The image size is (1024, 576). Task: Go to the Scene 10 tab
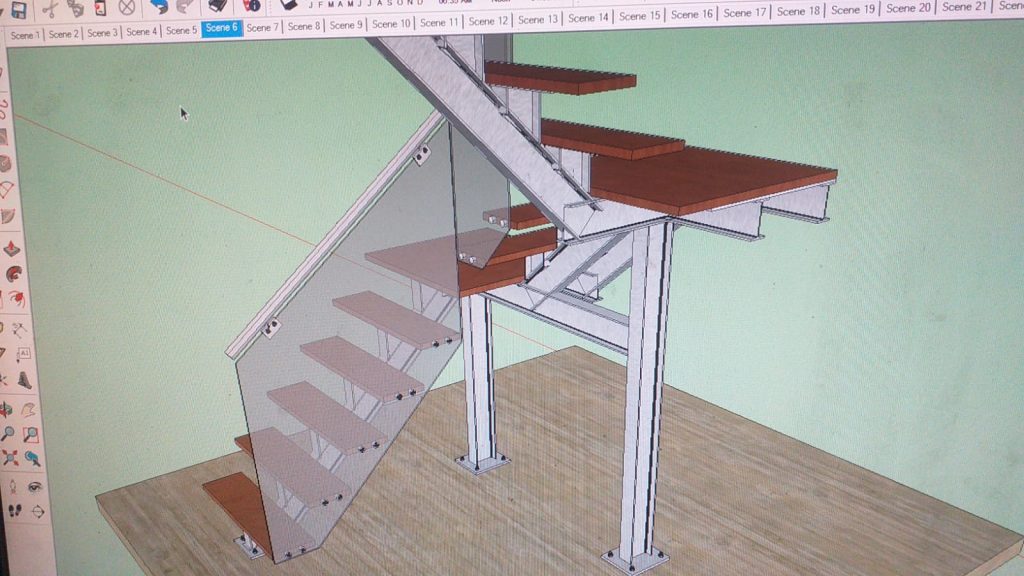pyautogui.click(x=391, y=23)
